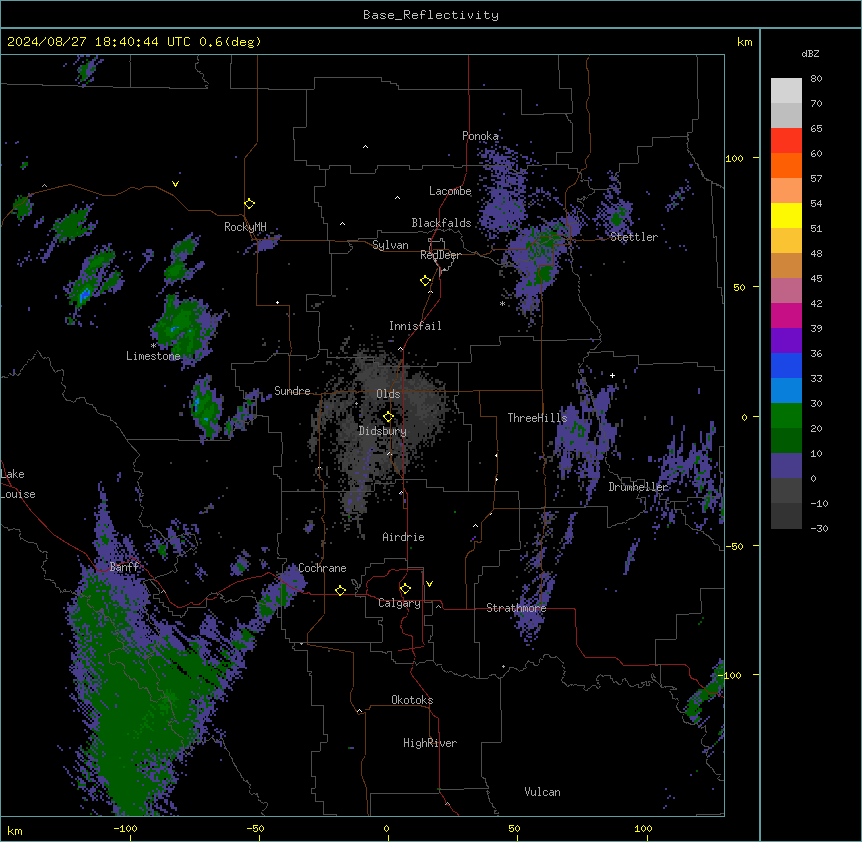Click the yellow v marker northeast of Calgary
862x842 pixels.
[x=429, y=584]
